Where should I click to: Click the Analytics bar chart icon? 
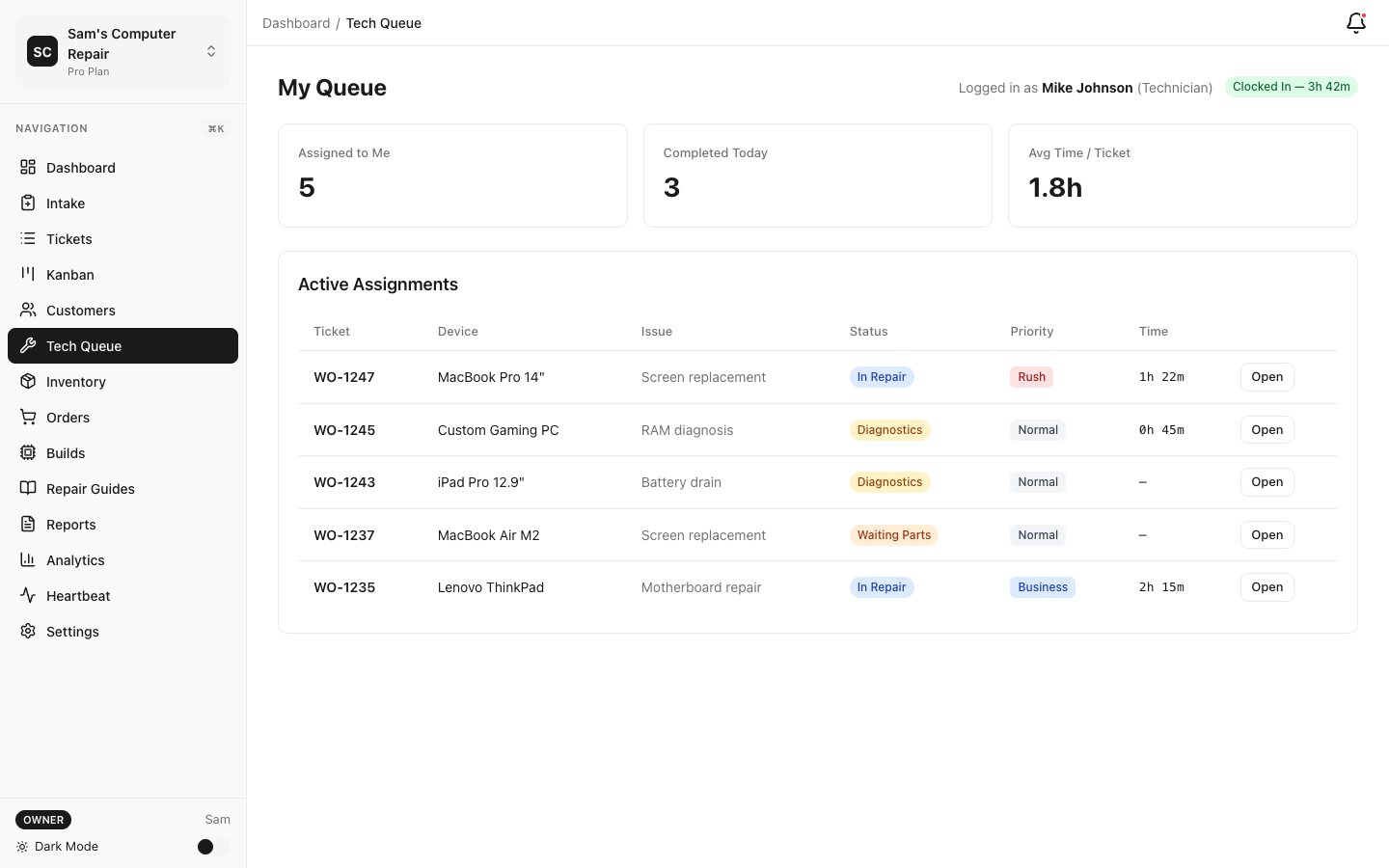[x=28, y=560]
